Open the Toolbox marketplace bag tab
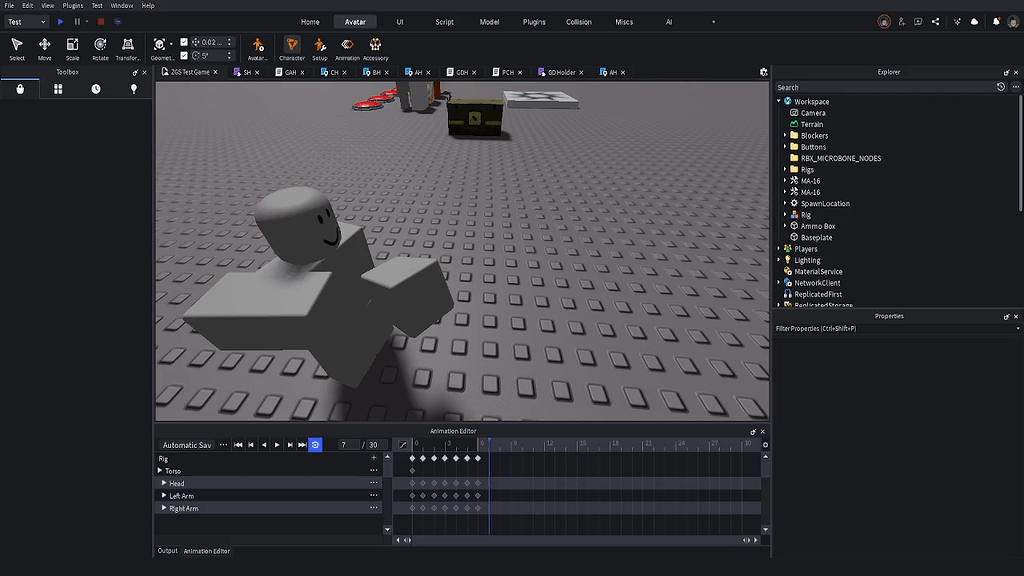The image size is (1024, 576). click(20, 89)
